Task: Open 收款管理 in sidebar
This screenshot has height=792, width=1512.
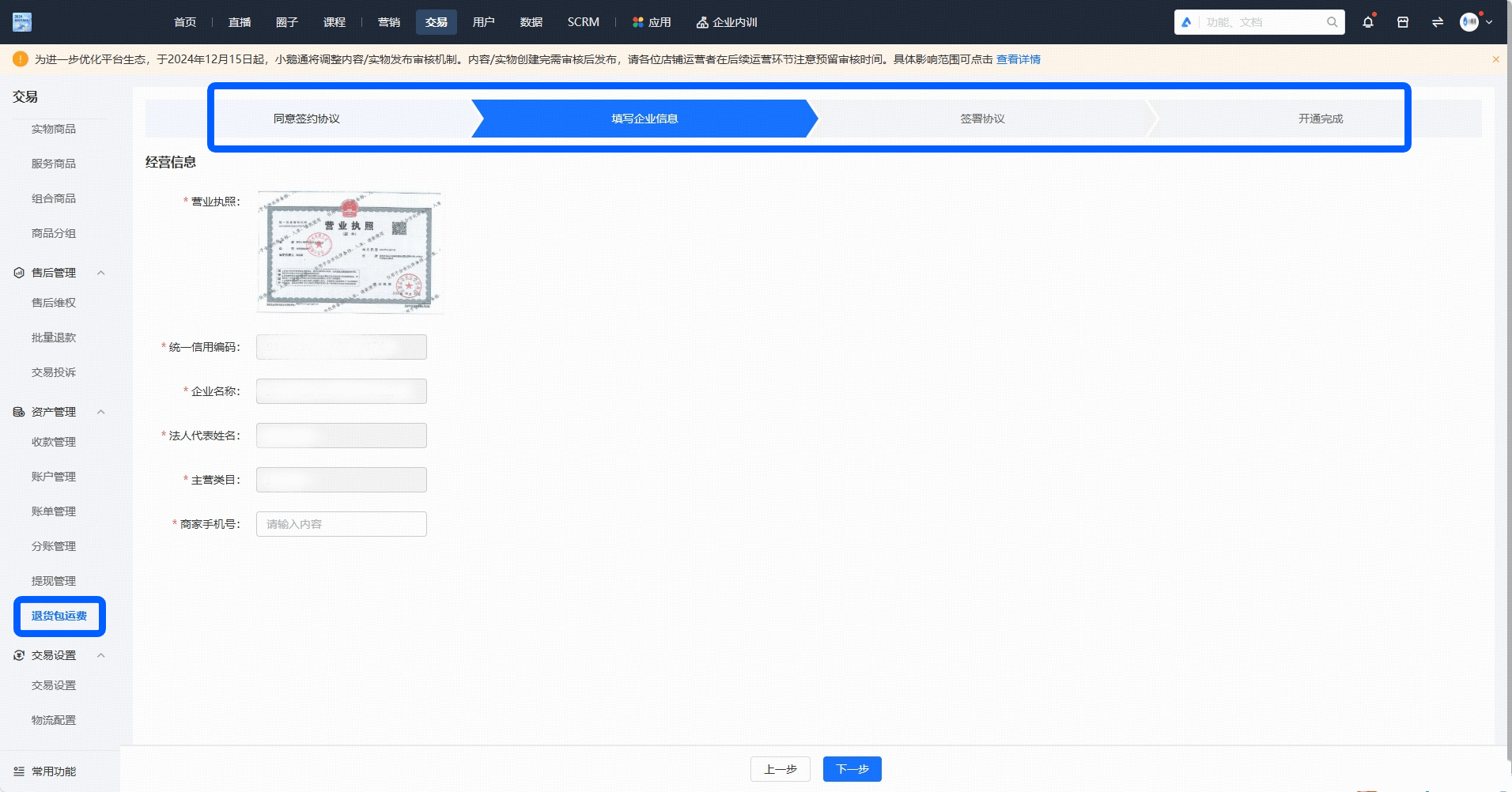Action: pyautogui.click(x=54, y=442)
